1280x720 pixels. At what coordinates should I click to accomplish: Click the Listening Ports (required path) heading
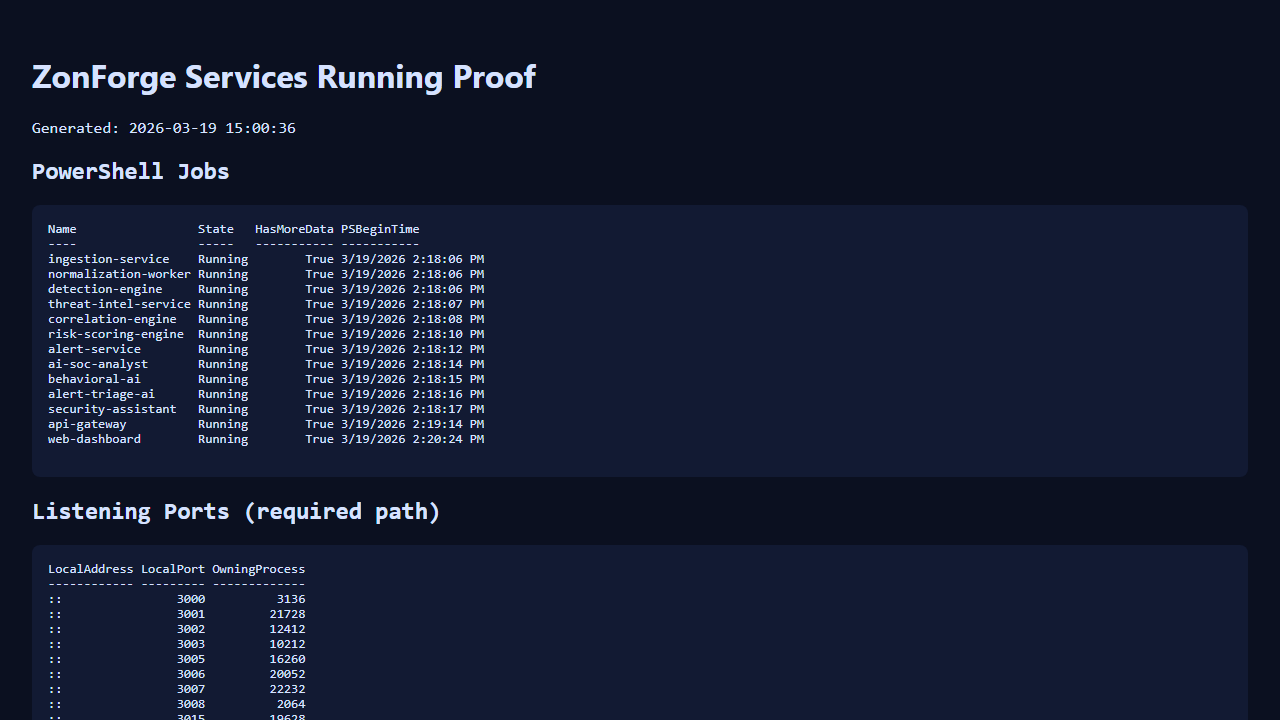(236, 511)
